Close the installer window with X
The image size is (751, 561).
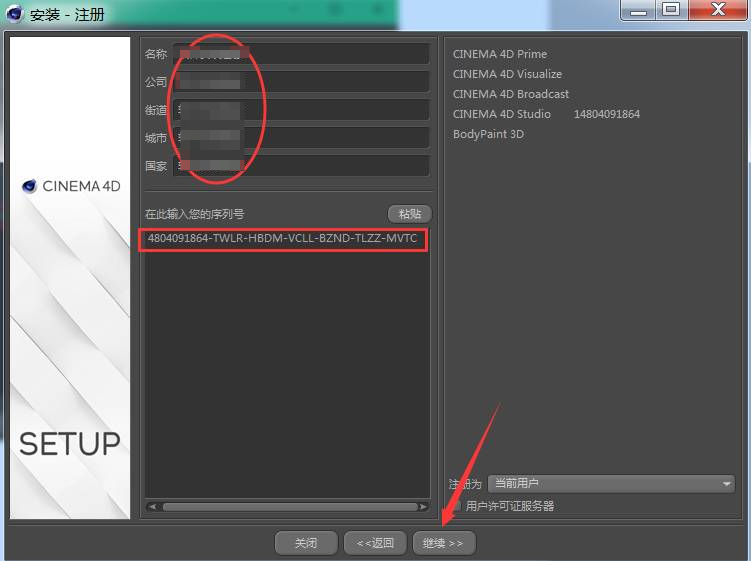[x=717, y=10]
